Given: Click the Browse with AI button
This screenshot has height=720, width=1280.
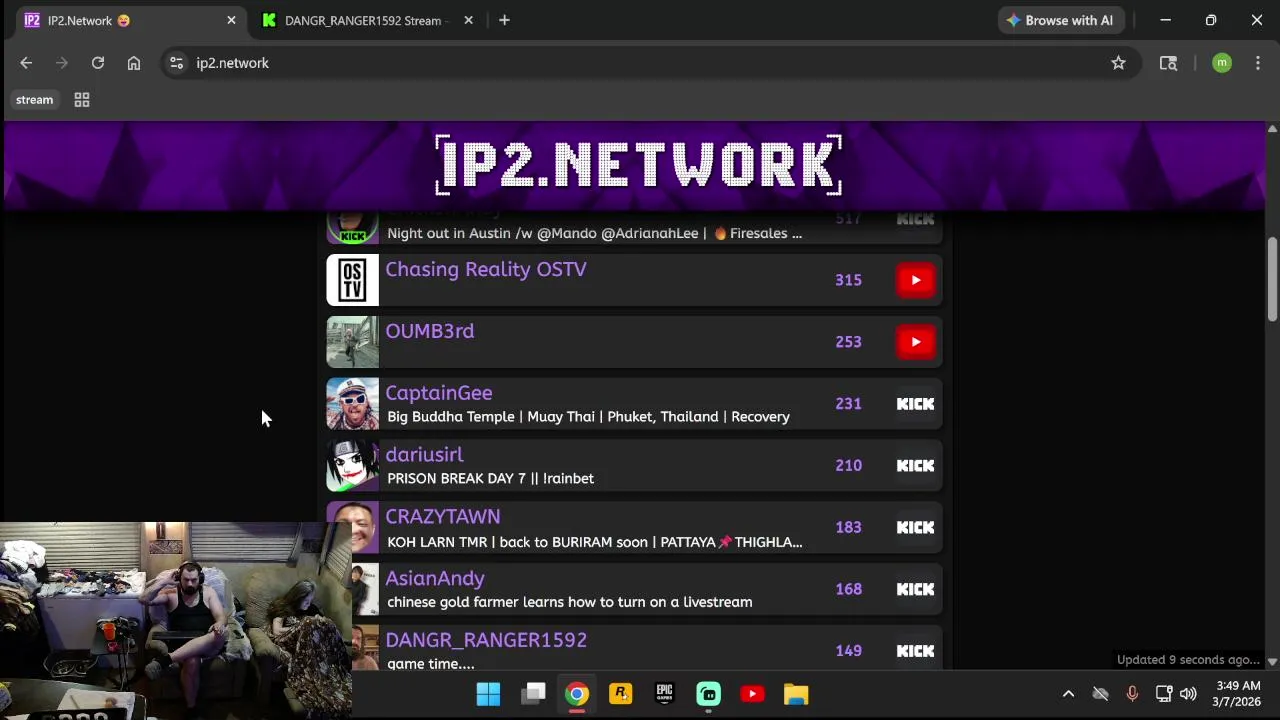Looking at the screenshot, I should coord(1060,20).
